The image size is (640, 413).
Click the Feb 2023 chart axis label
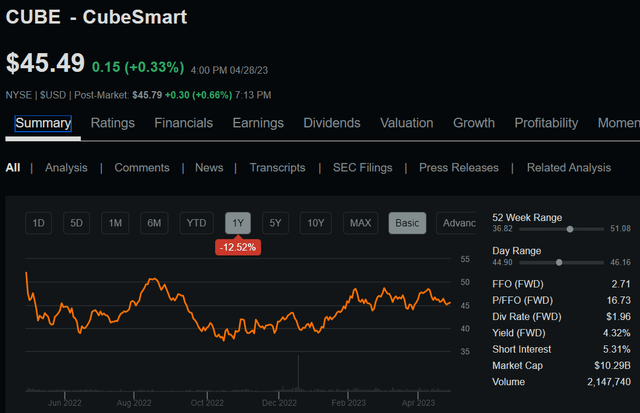pos(349,403)
